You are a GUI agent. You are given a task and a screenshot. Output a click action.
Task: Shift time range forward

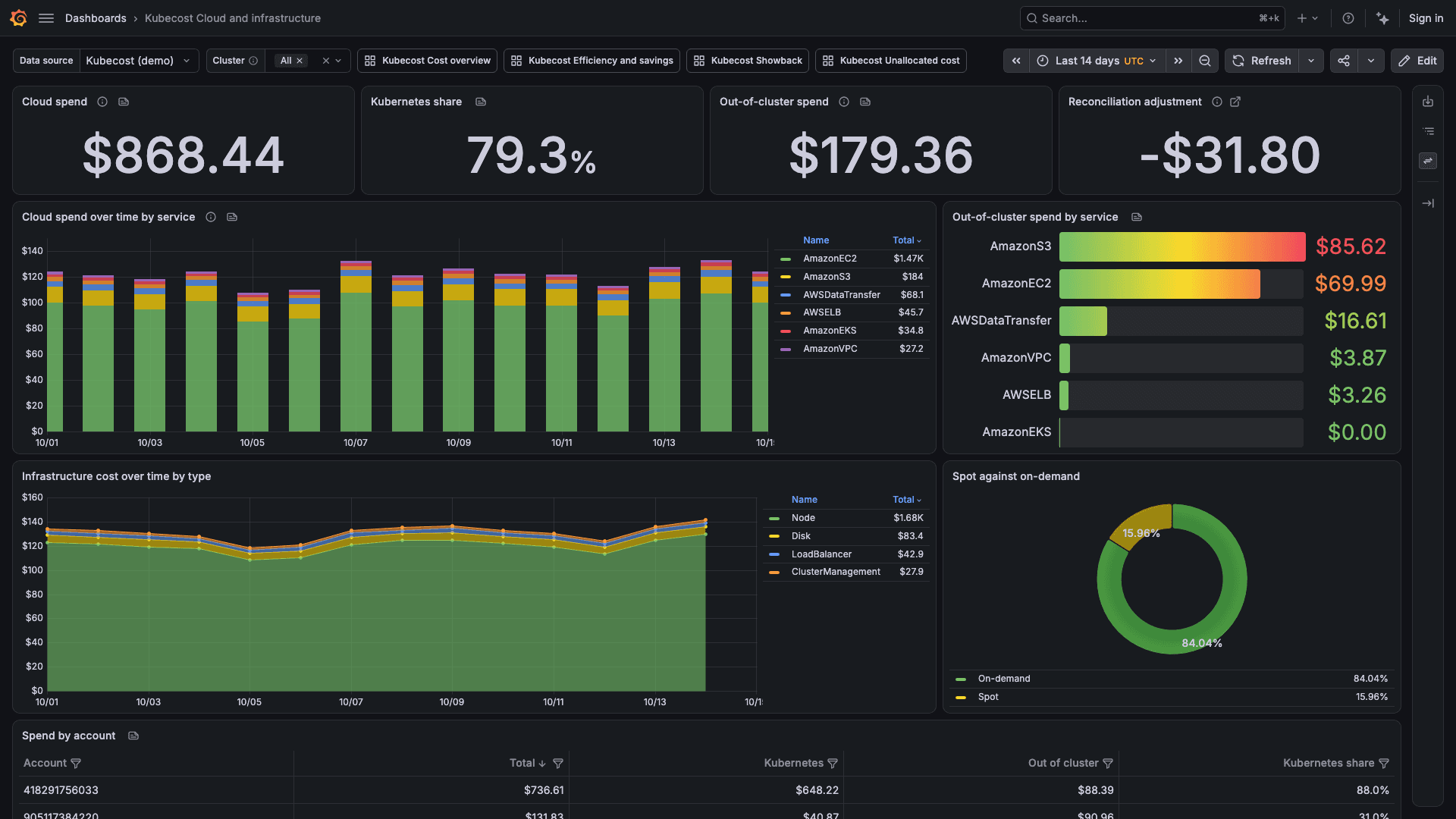tap(1178, 61)
